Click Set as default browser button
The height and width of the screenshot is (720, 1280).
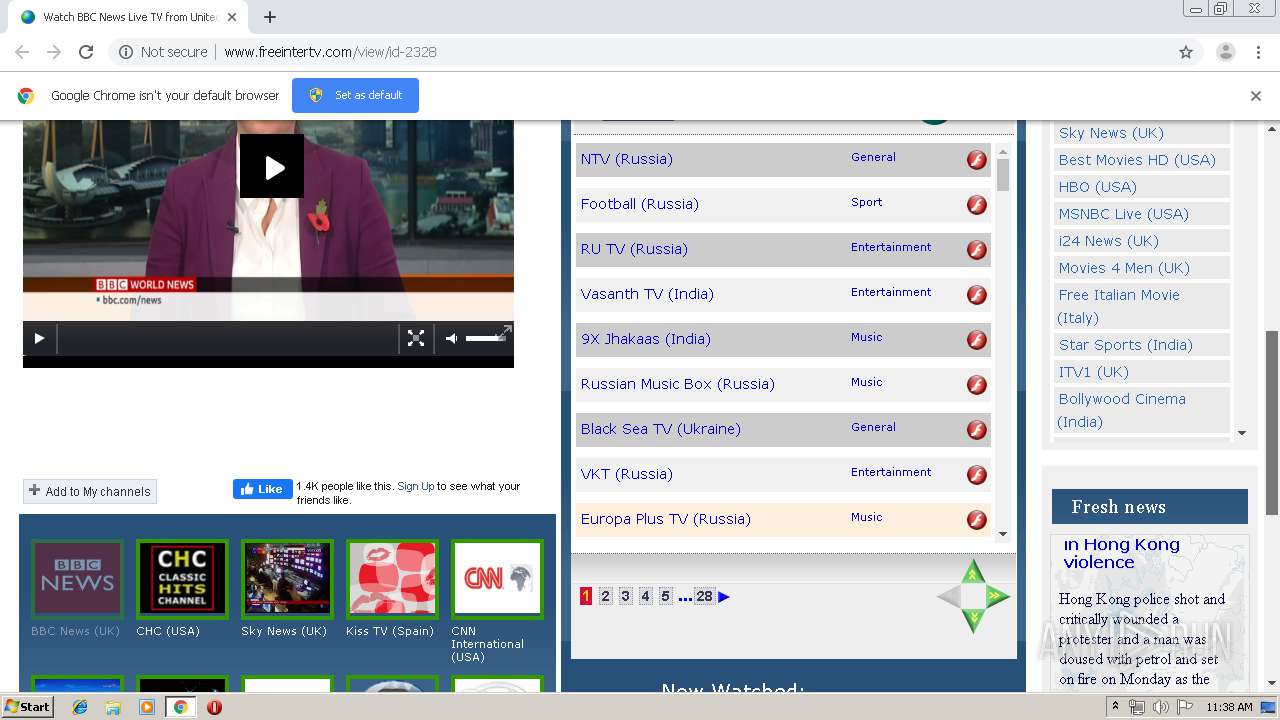point(355,95)
